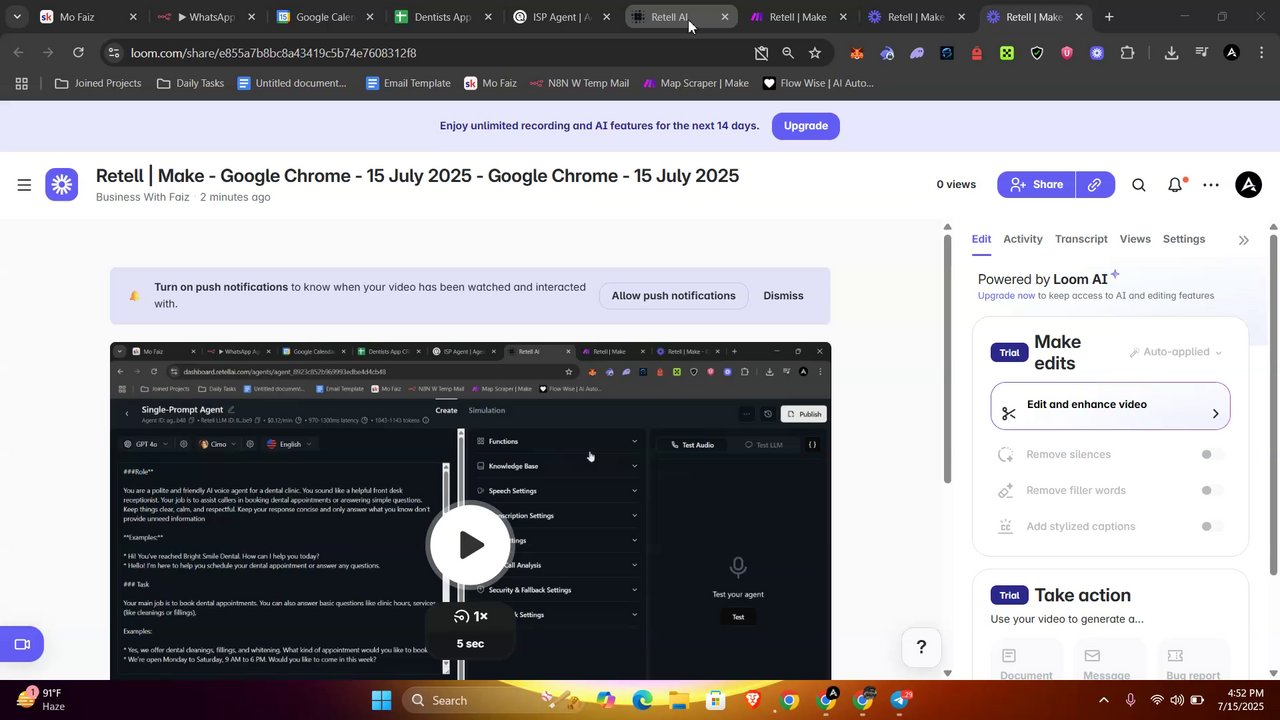Open the weather widget showing 91°F
1280x720 pixels.
pos(40,700)
